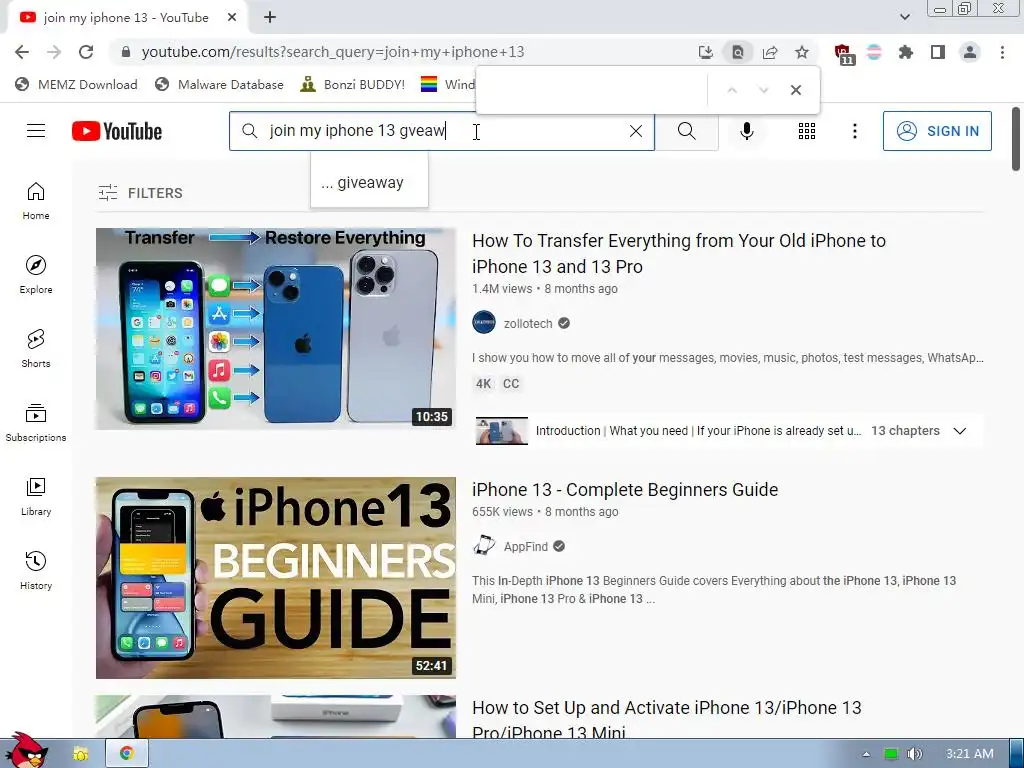Open 'iPhone 13 - Complete Beginners Guide' title
This screenshot has width=1024, height=768.
tap(625, 490)
